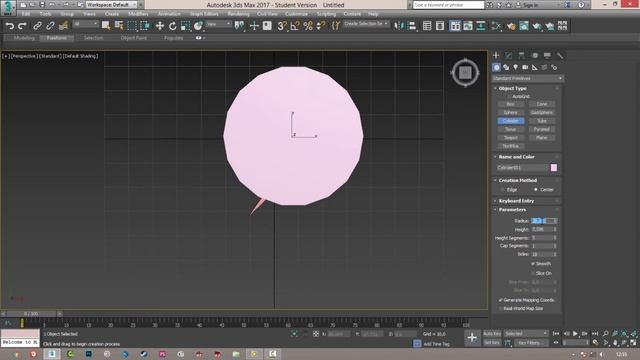Click the Sphere primitive button
This screenshot has height=360, width=640.
click(x=511, y=113)
